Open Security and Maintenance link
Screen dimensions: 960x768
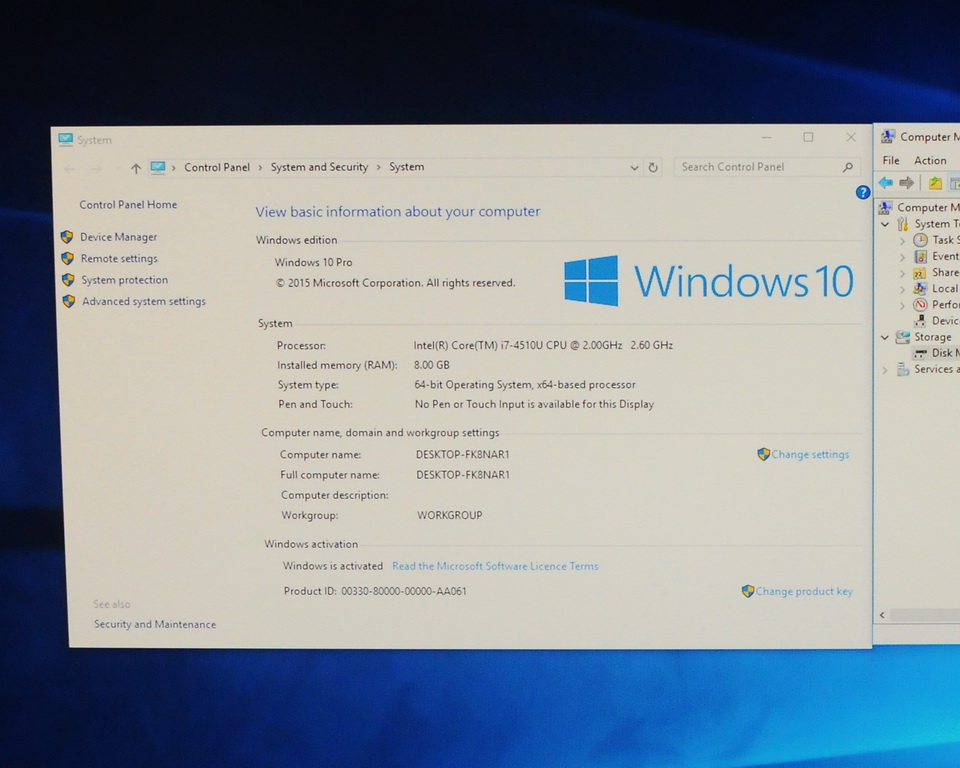(155, 624)
